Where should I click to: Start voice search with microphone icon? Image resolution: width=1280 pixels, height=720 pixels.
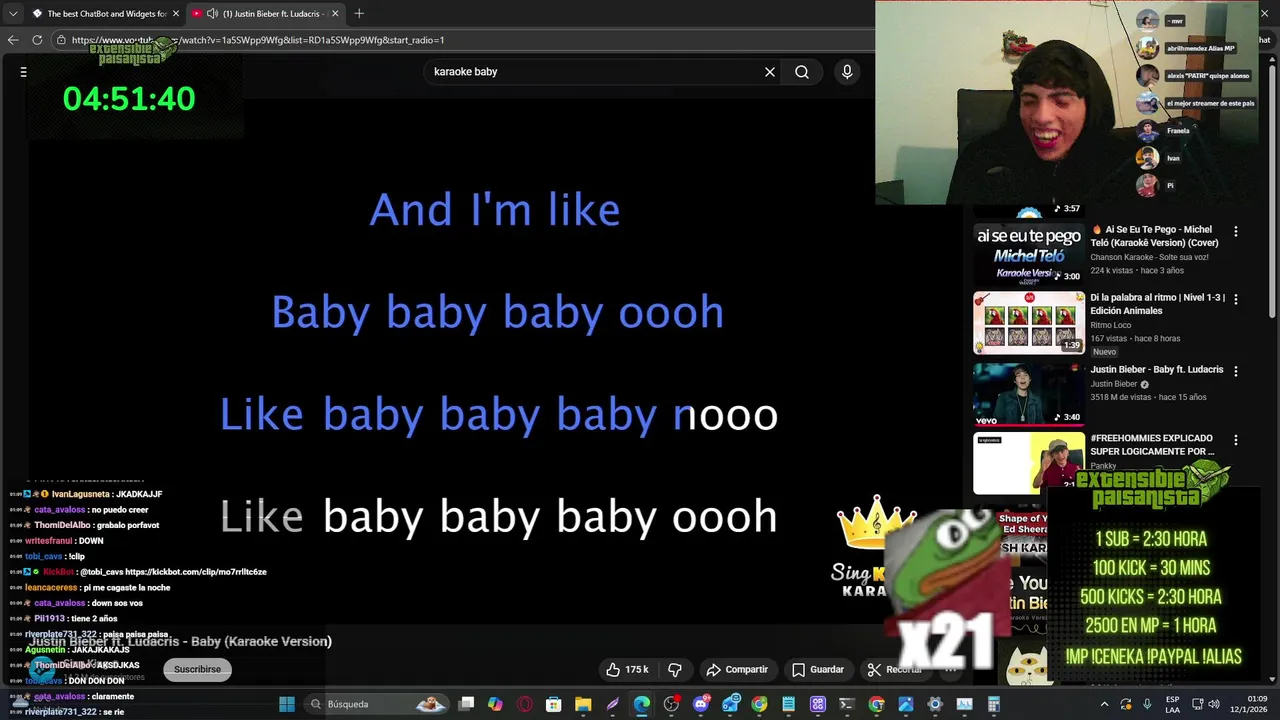click(847, 72)
